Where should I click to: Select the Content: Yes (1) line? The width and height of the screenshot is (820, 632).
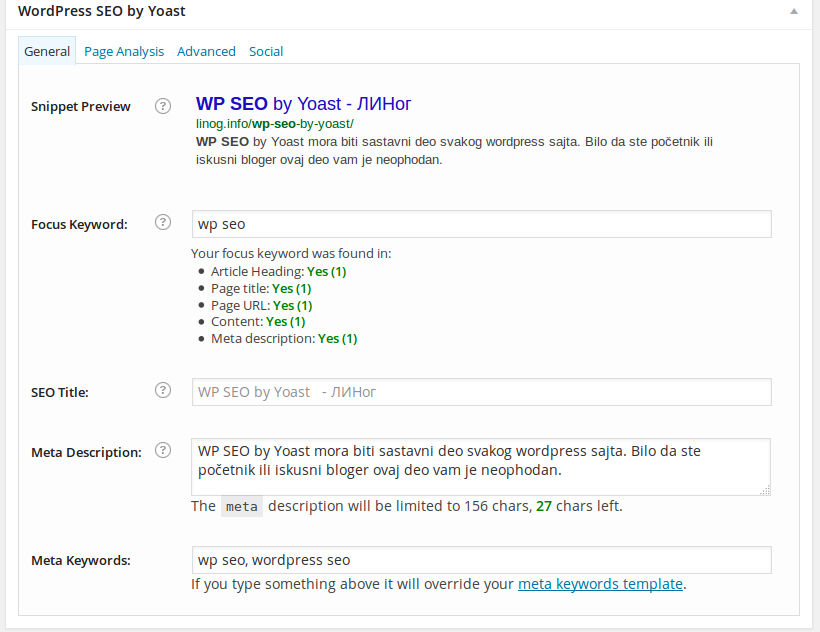[x=258, y=321]
